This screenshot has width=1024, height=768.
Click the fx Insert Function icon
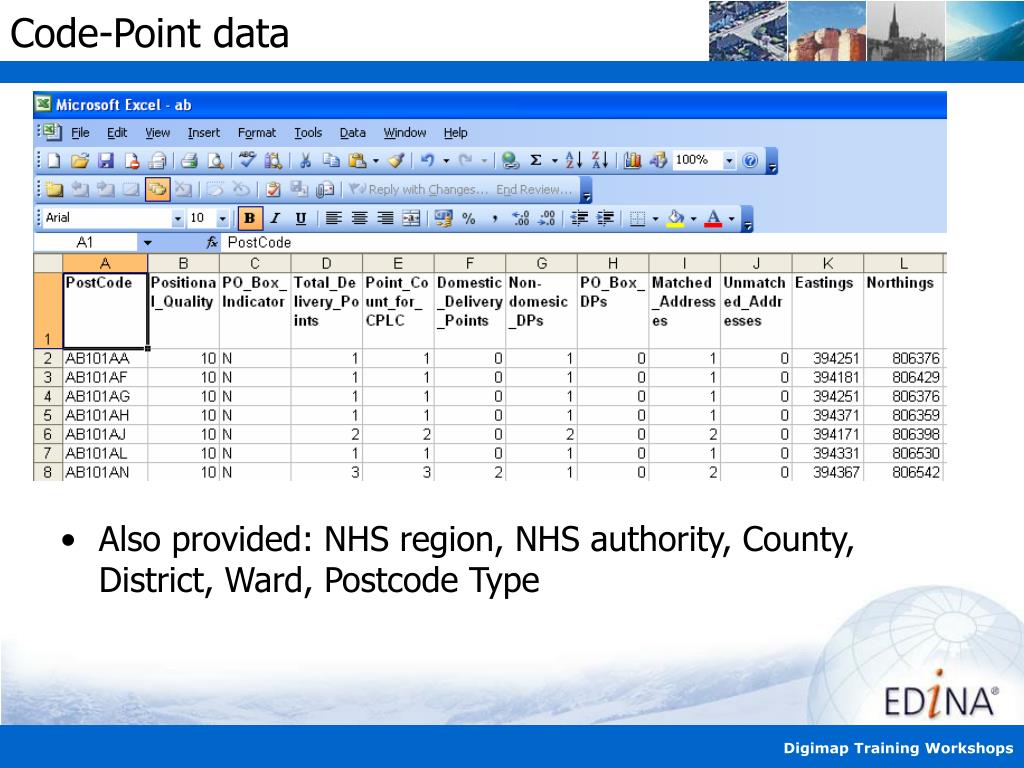tap(212, 243)
